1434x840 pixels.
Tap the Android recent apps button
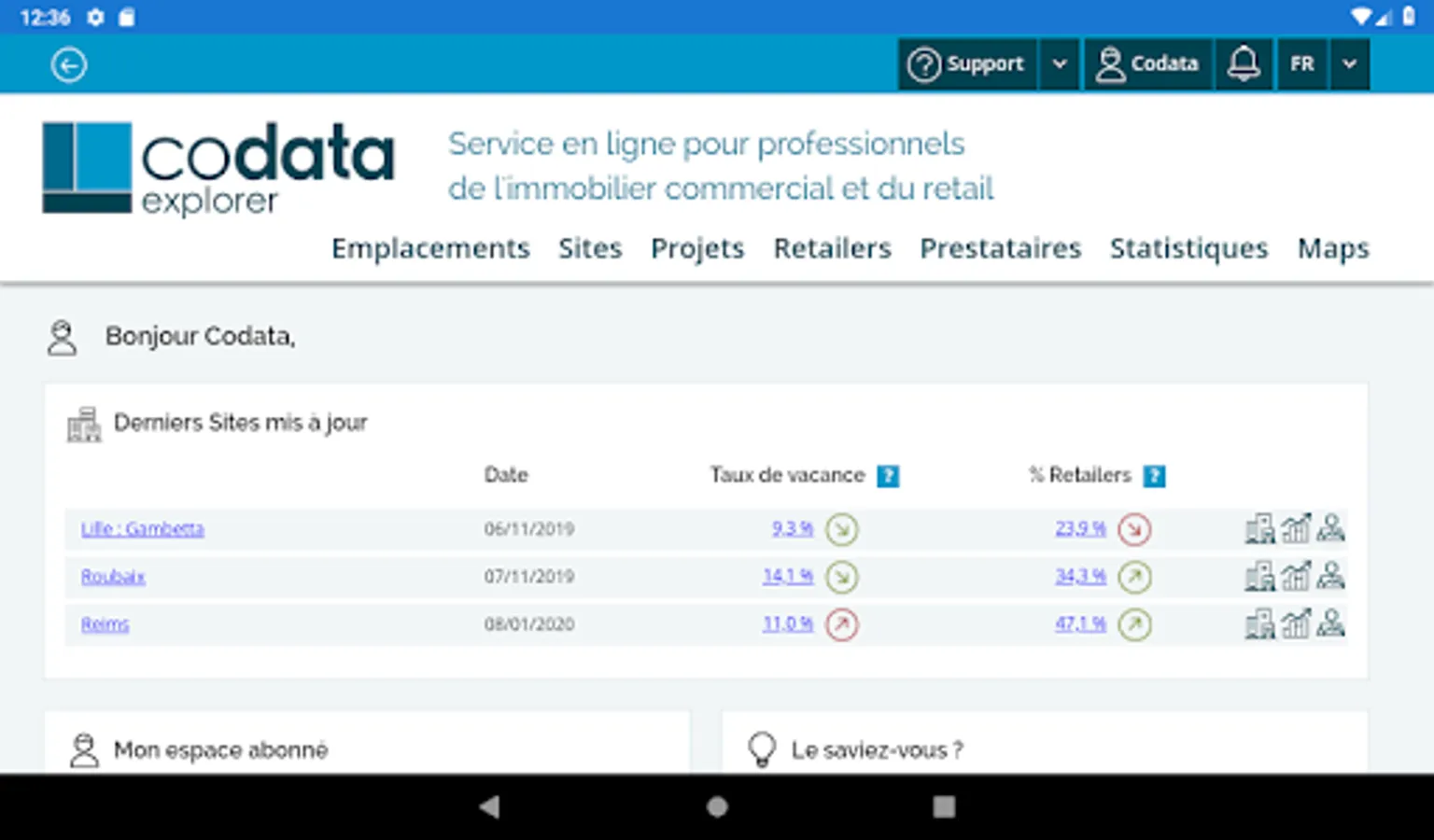point(944,806)
